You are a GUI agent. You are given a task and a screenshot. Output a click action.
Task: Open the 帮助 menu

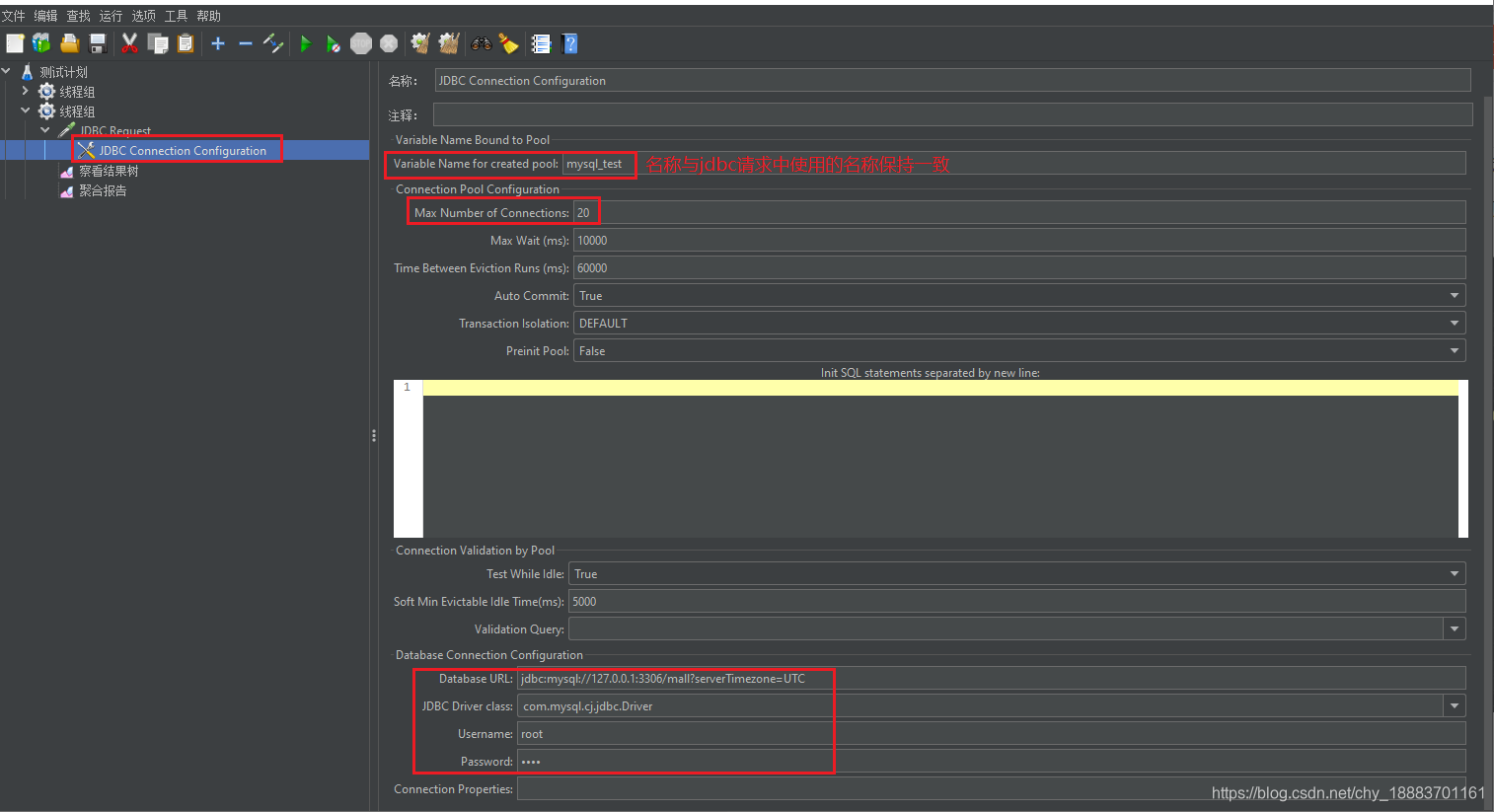point(209,16)
